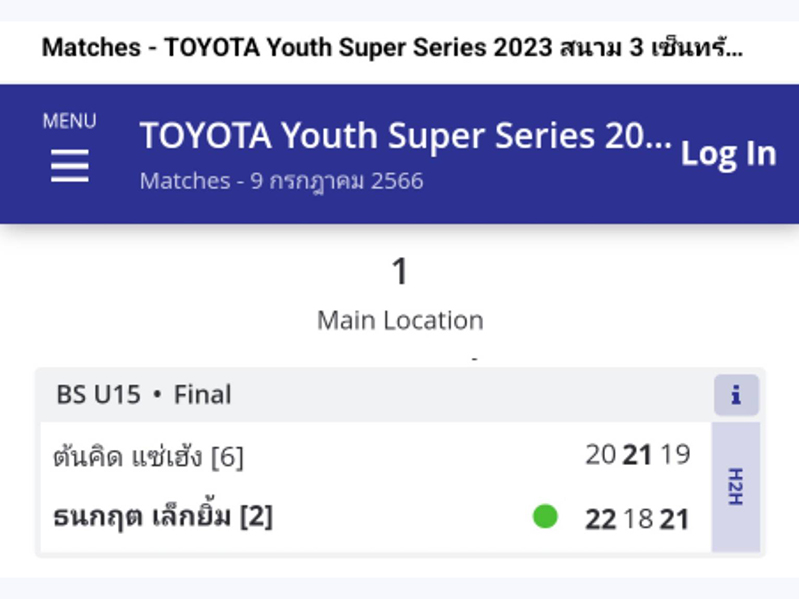Click the bold second game score 21
This screenshot has height=599, width=799.
(x=637, y=454)
